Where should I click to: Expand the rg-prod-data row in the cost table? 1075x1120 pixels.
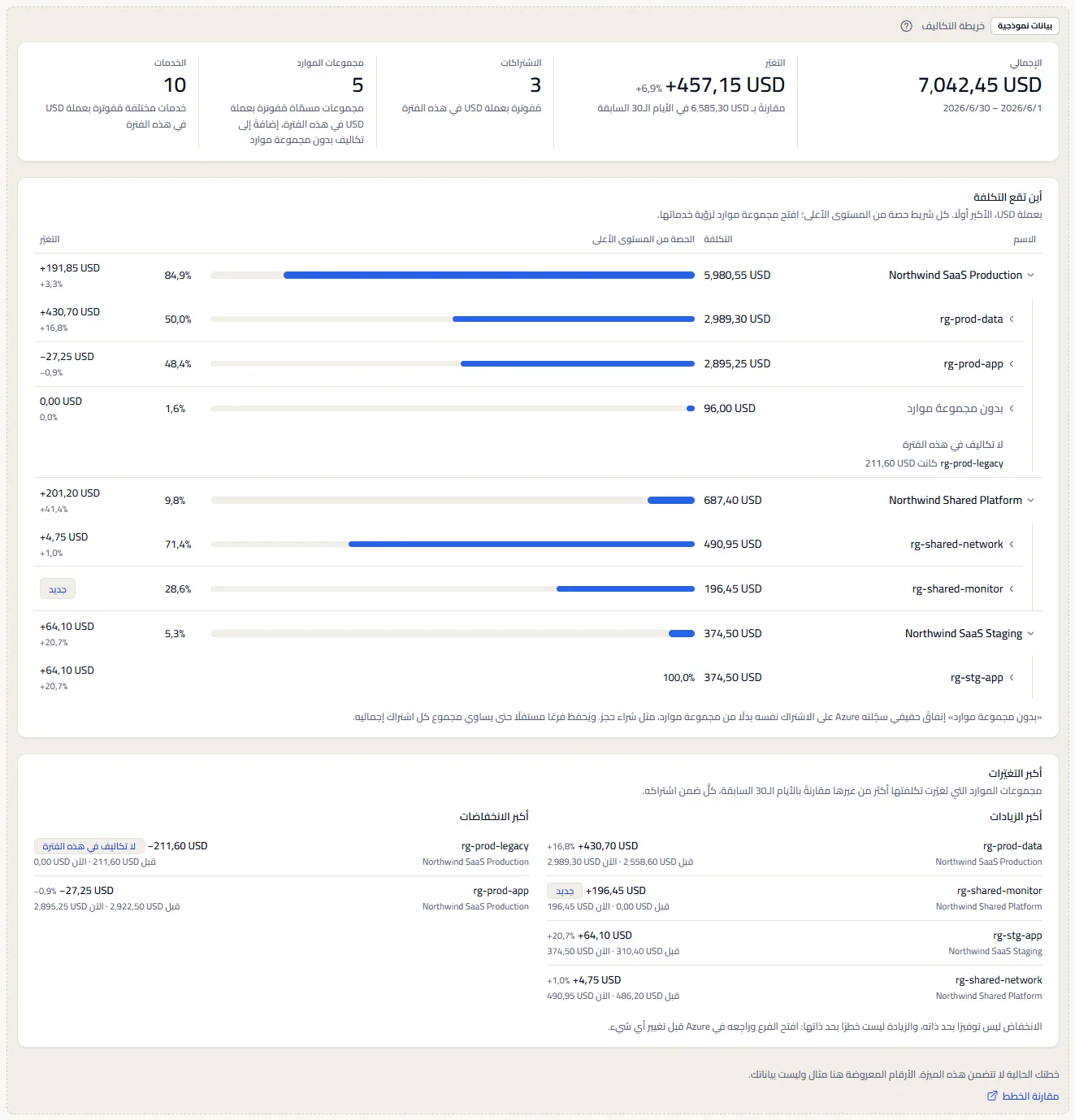pos(1012,319)
